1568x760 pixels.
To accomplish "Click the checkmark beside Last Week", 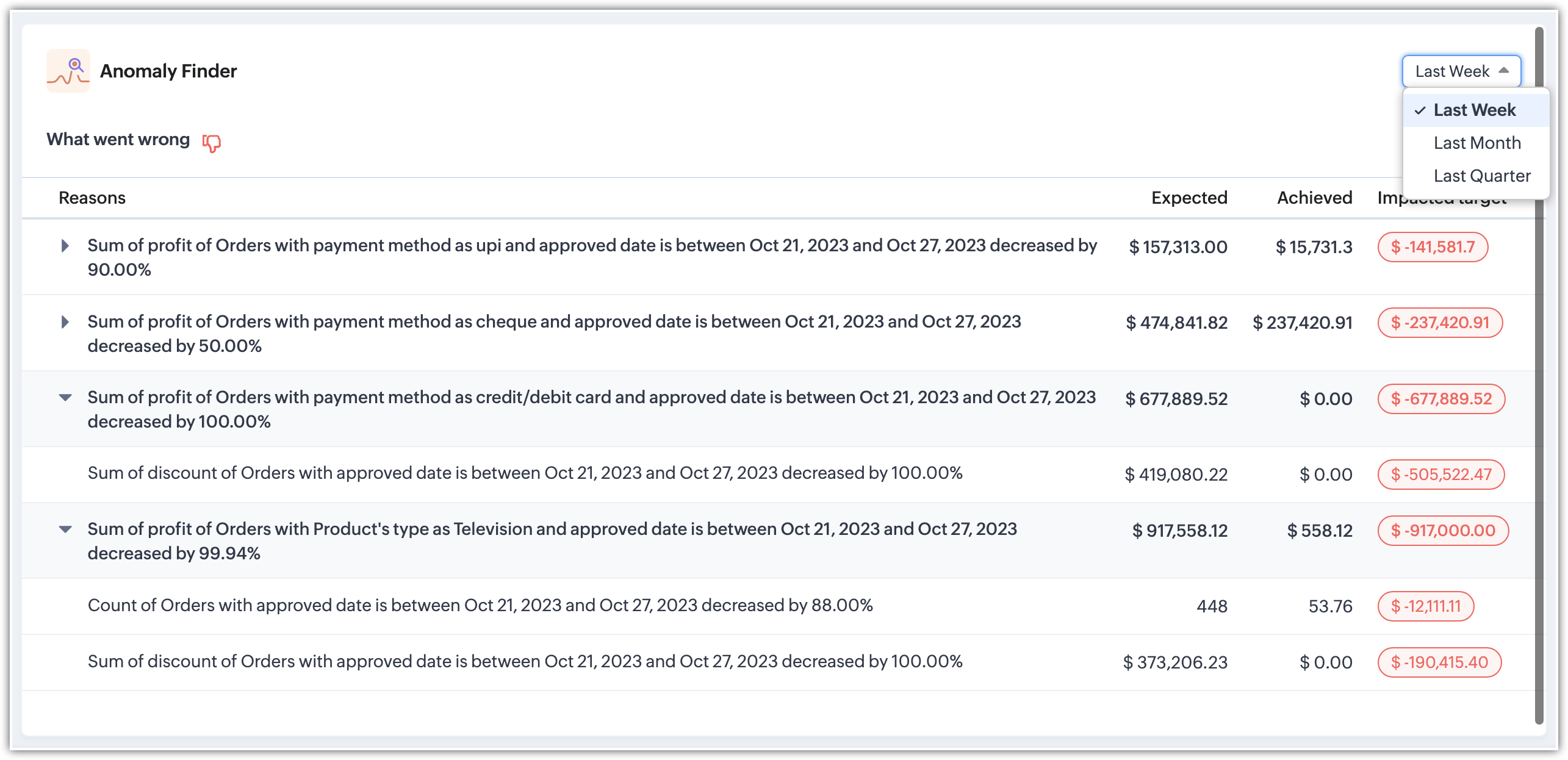I will (1420, 110).
